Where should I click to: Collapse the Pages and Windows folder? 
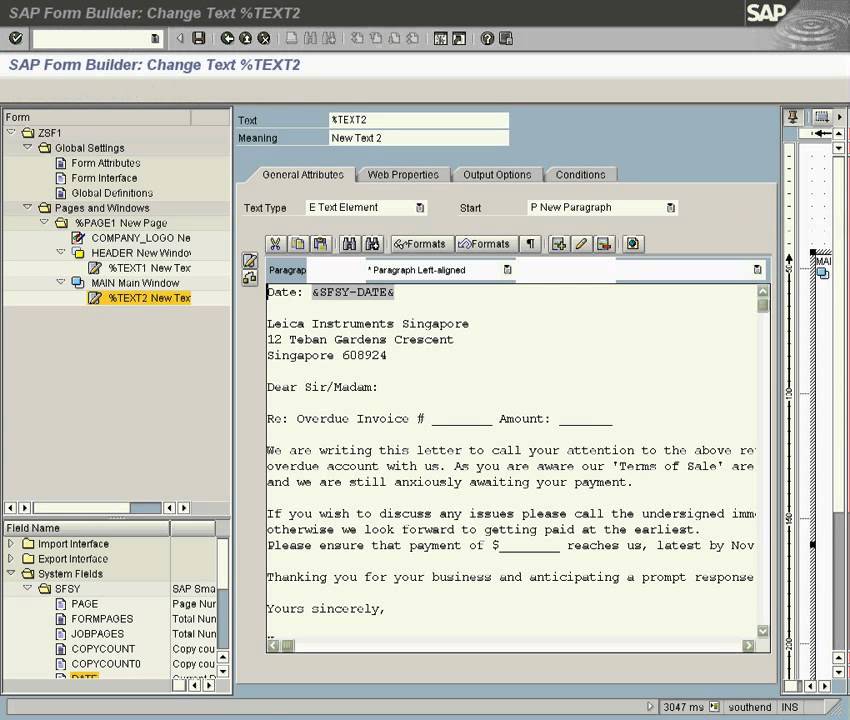point(28,207)
